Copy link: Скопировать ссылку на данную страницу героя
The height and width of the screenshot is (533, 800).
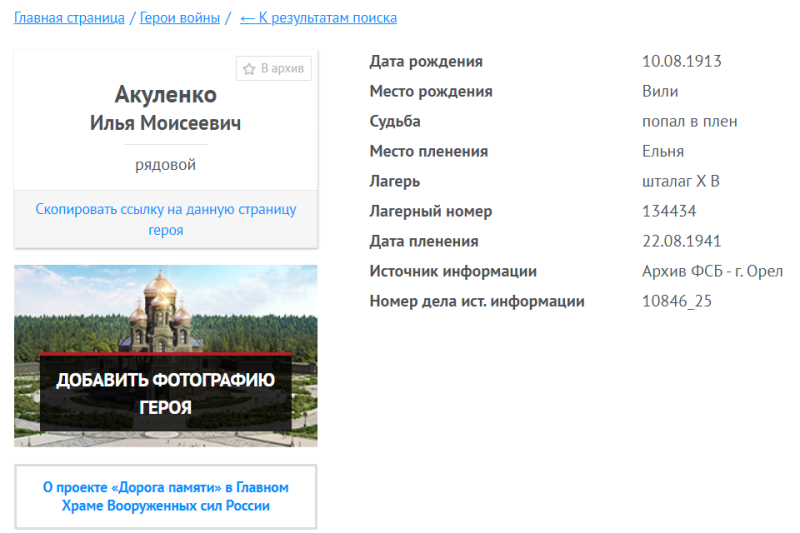click(x=166, y=219)
